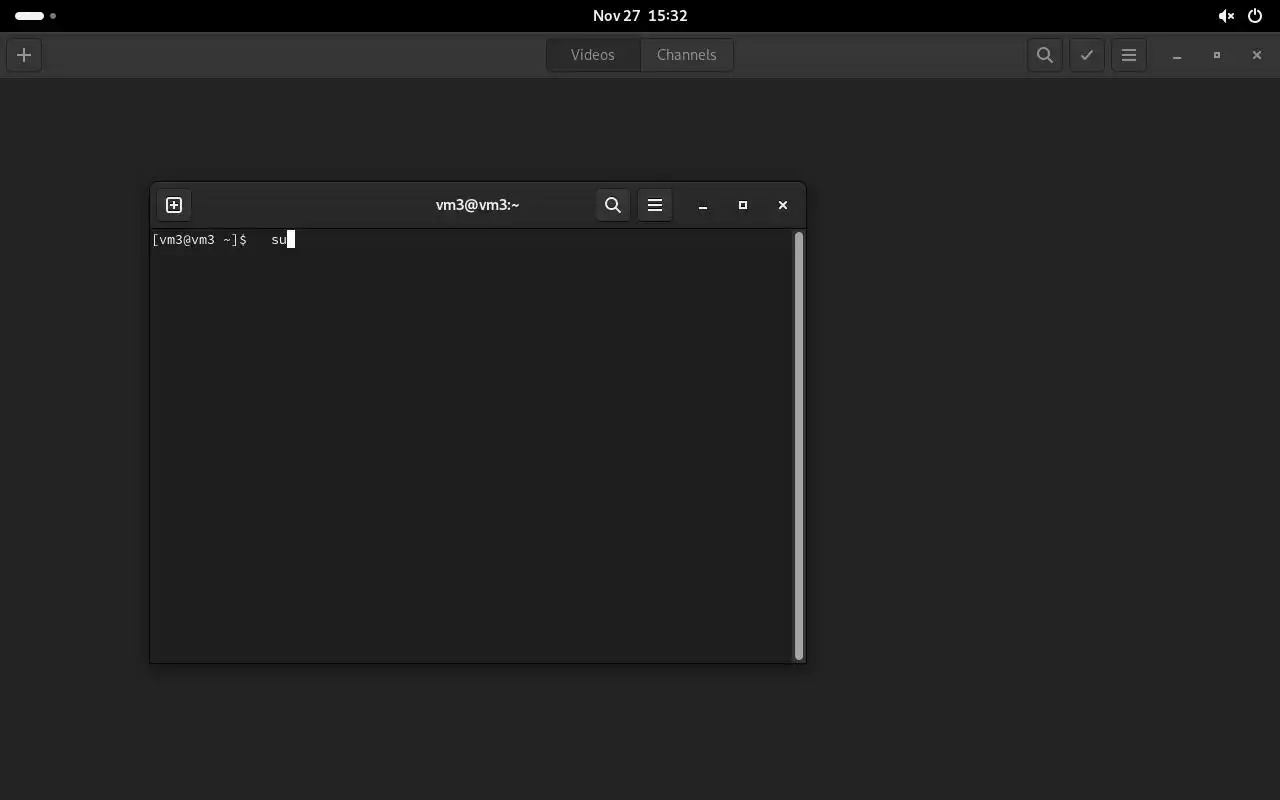Click the terminal title vm3@vm3:~
Viewport: 1280px width, 800px height.
click(x=477, y=205)
